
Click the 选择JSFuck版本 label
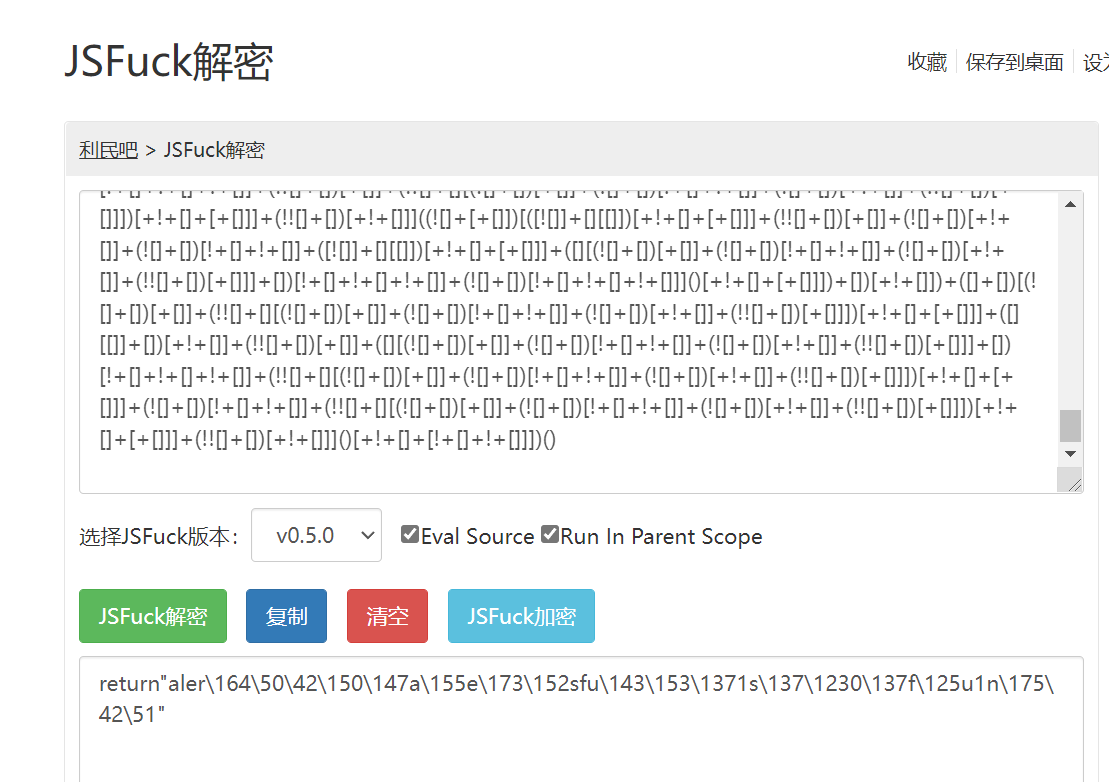(x=158, y=537)
